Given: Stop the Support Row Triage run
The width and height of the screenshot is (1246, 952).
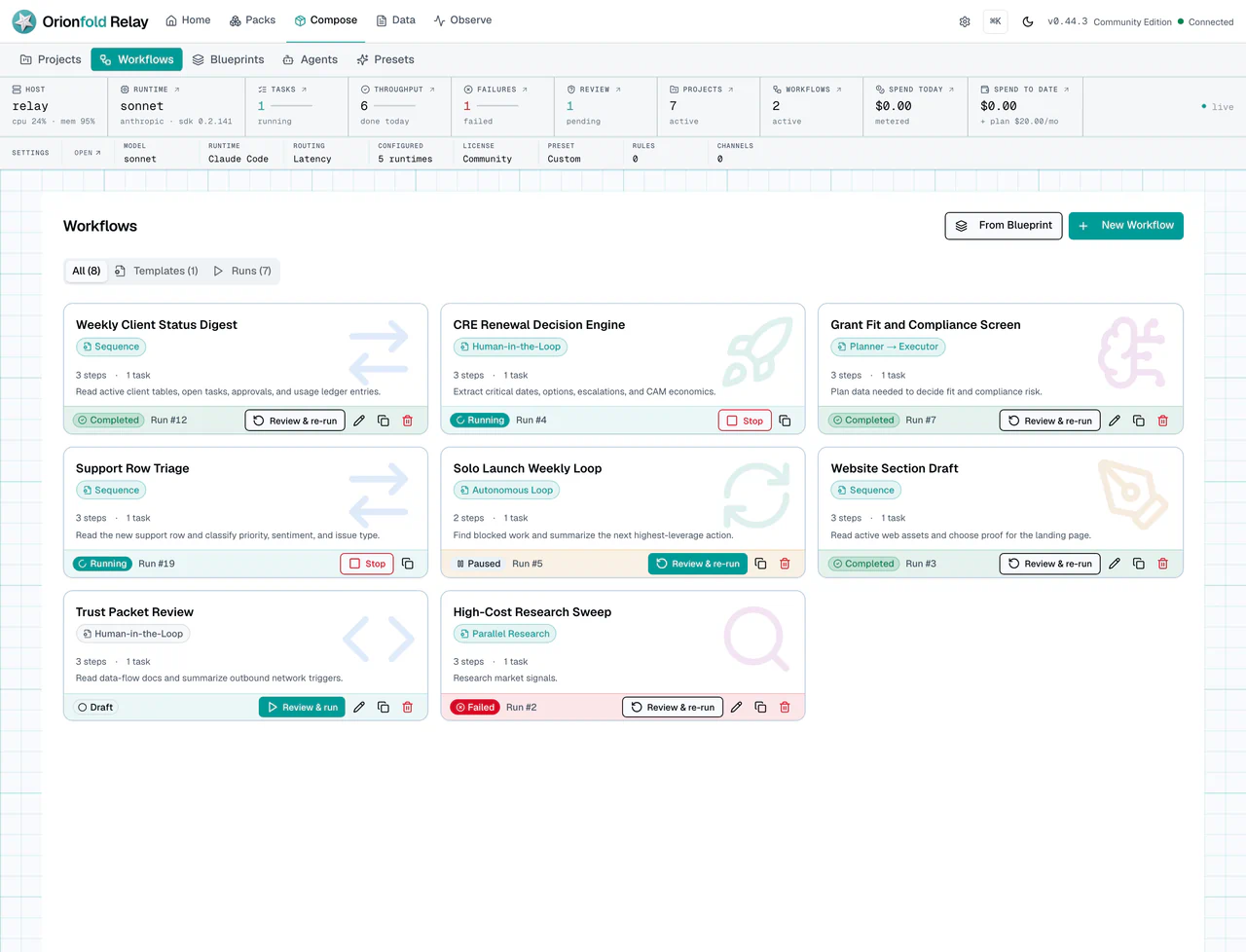Looking at the screenshot, I should point(367,564).
